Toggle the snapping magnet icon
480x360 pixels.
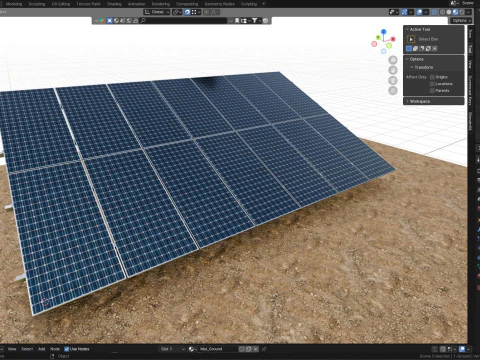[x=187, y=12]
